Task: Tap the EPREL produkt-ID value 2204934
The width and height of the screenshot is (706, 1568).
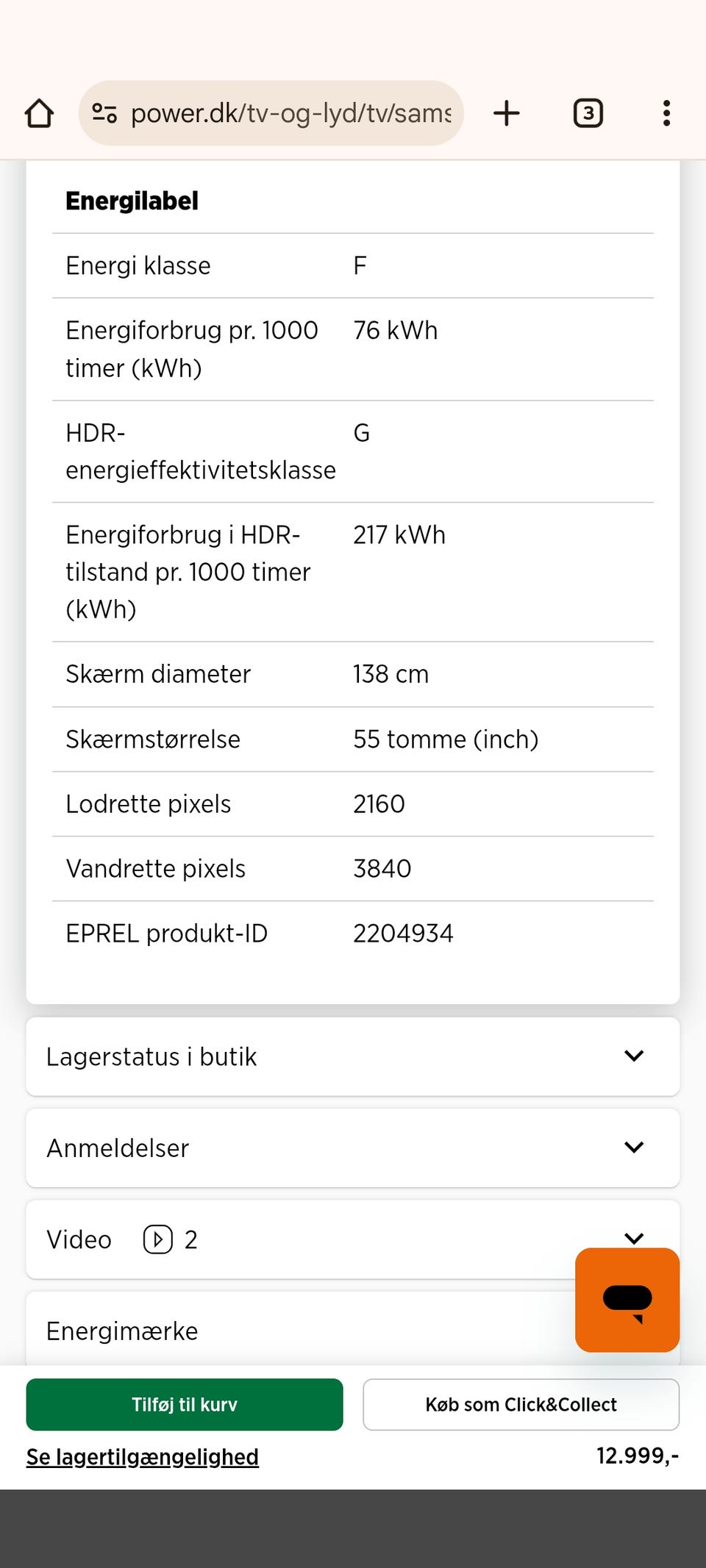Action: pyautogui.click(x=403, y=934)
